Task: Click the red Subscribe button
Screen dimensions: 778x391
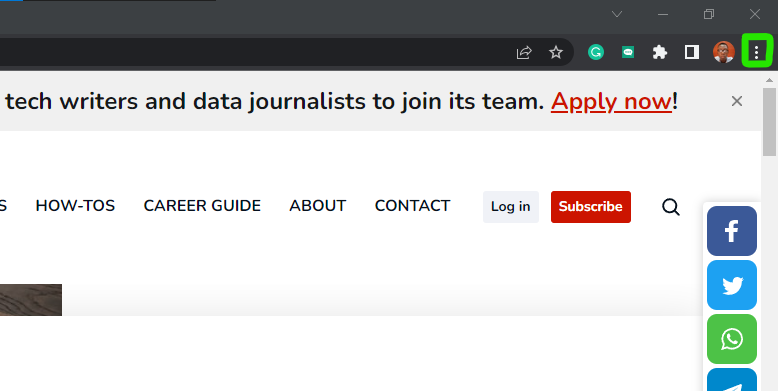Action: click(x=590, y=206)
